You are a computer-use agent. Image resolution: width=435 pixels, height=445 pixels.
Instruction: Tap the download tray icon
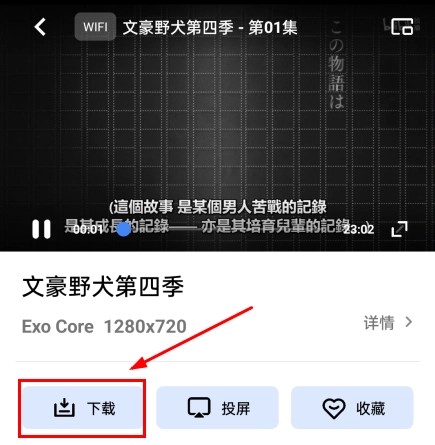(64, 408)
